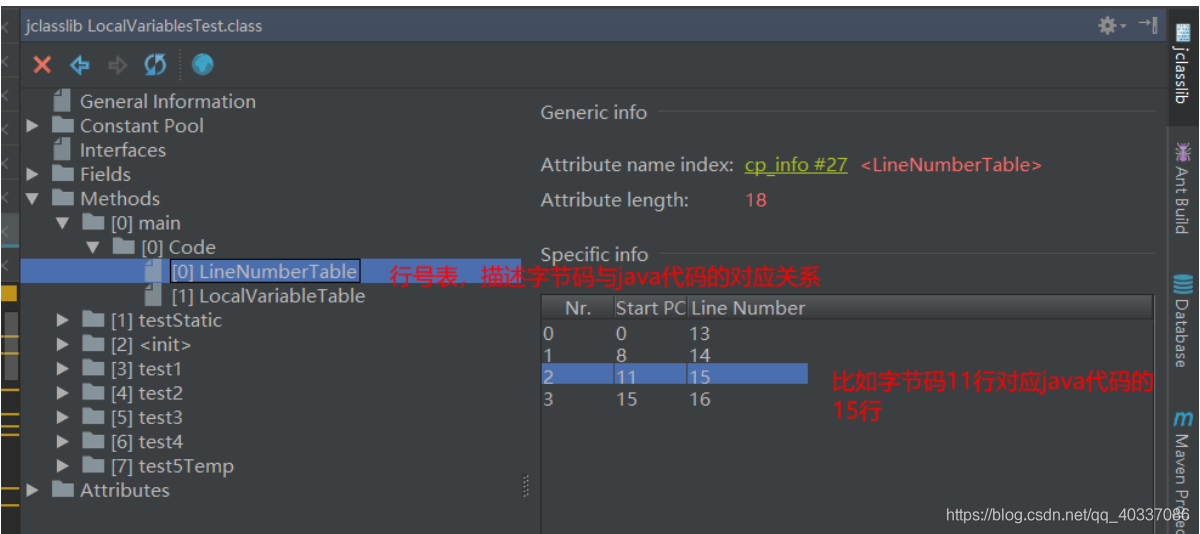Click the hide panel arrow icon

[x=1148, y=25]
